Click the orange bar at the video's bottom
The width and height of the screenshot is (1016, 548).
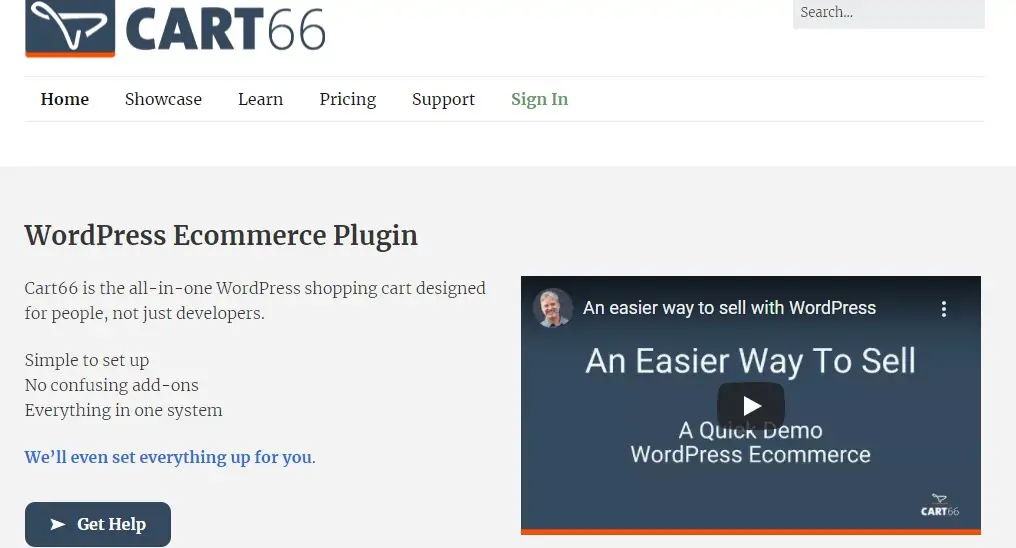point(750,531)
